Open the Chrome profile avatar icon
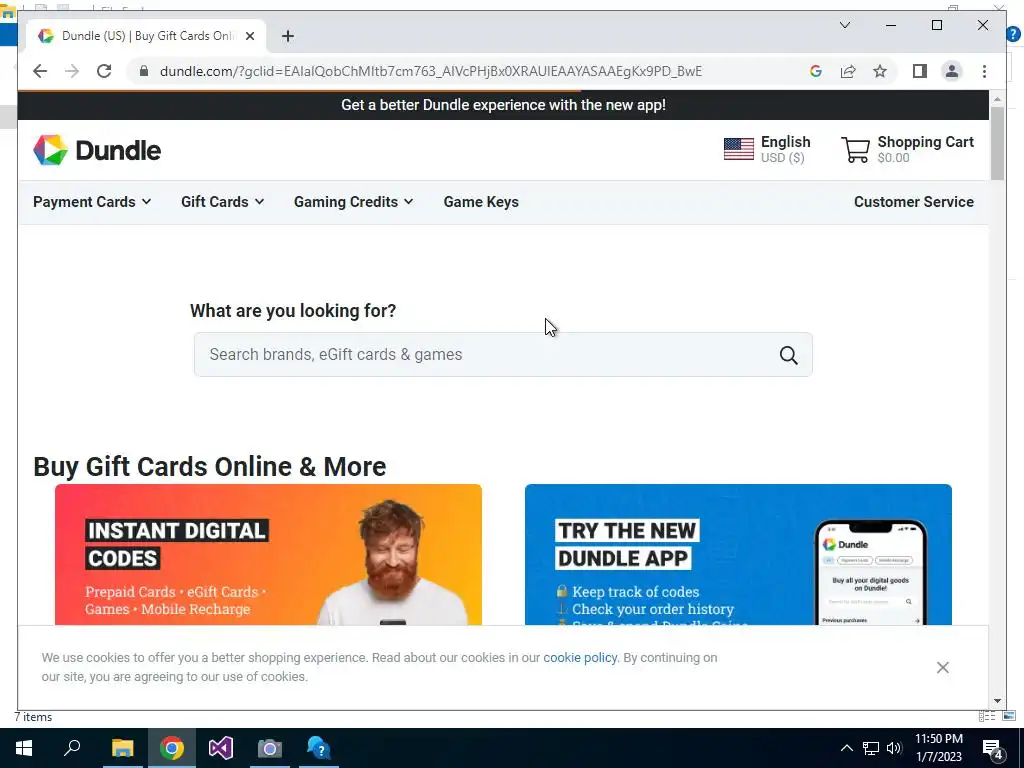The width and height of the screenshot is (1024, 768). click(952, 71)
